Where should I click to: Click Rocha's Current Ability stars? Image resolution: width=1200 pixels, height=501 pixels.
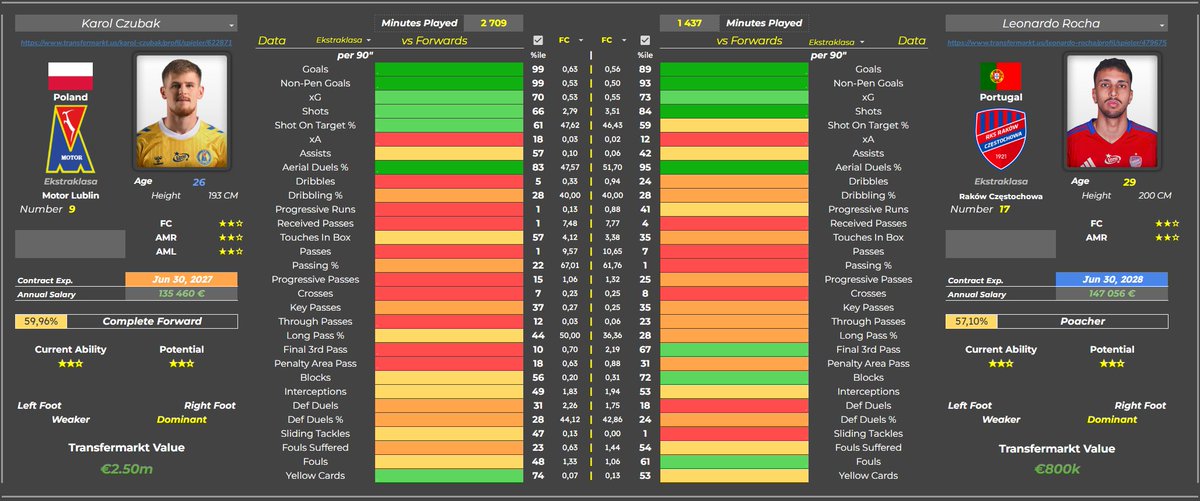[999, 364]
